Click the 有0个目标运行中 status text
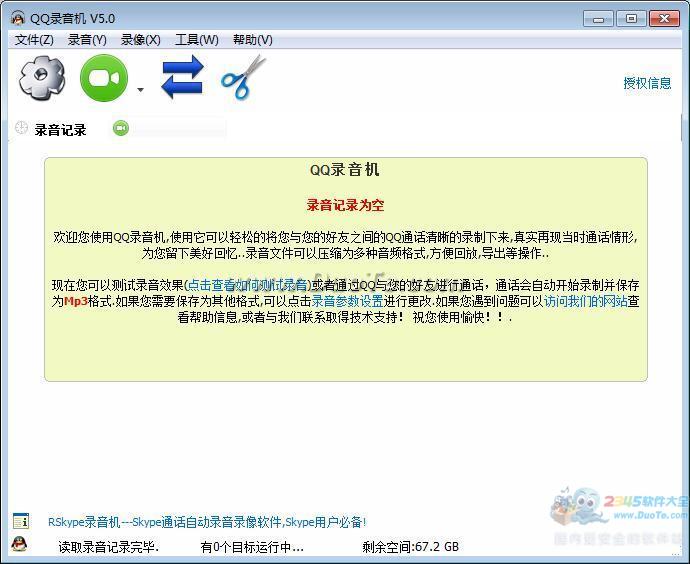The width and height of the screenshot is (690, 564). 252,547
